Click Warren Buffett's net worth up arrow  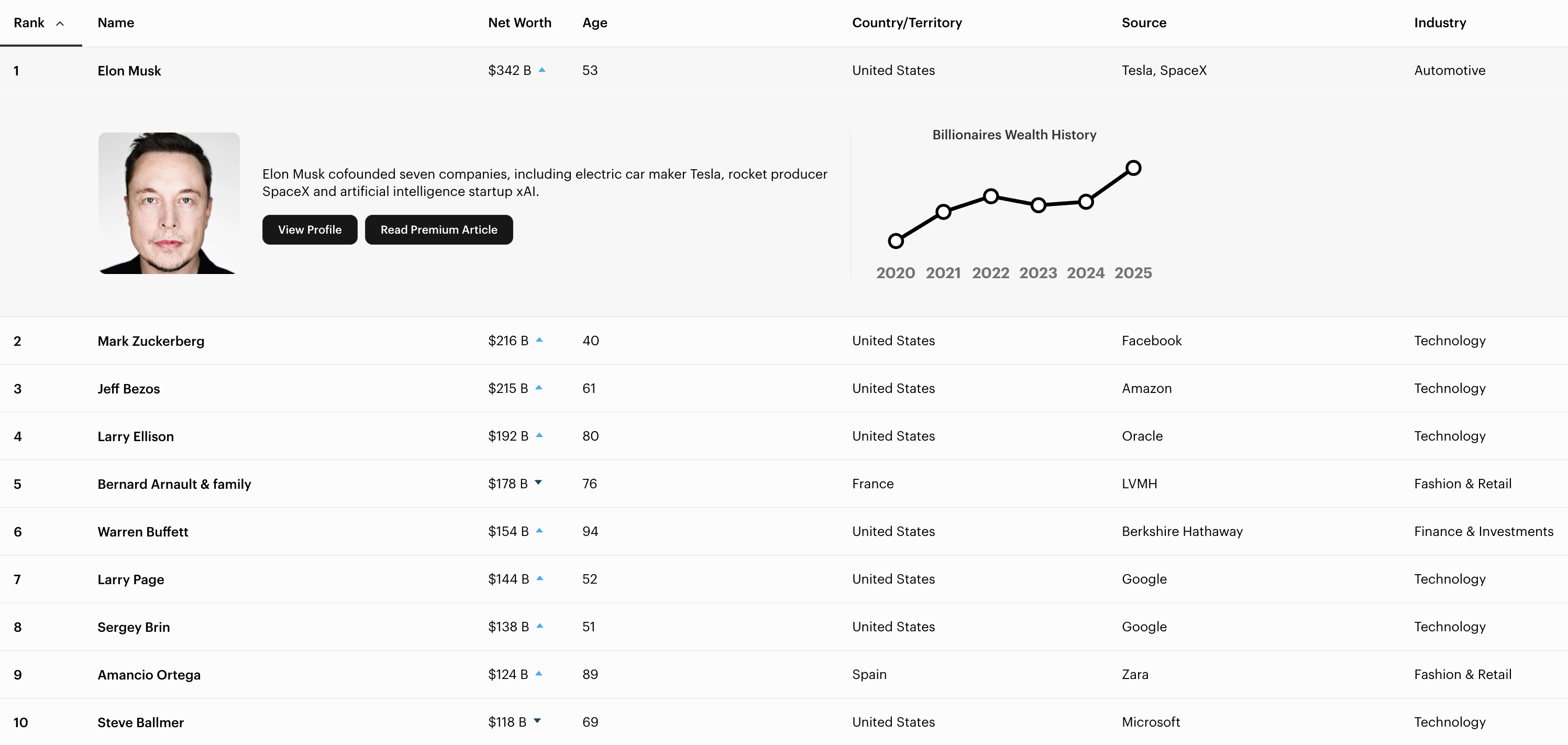539,531
